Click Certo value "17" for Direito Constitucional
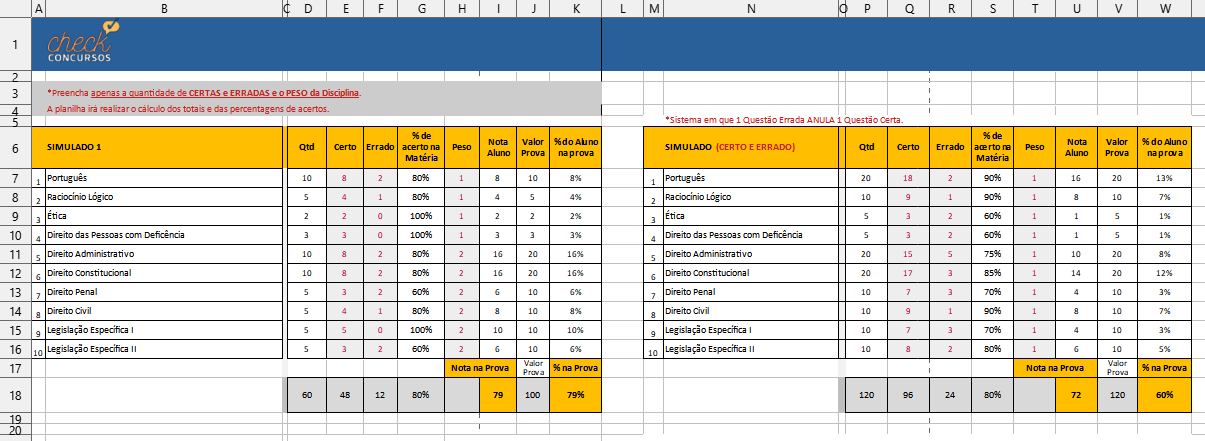This screenshot has width=1205, height=441. click(909, 273)
